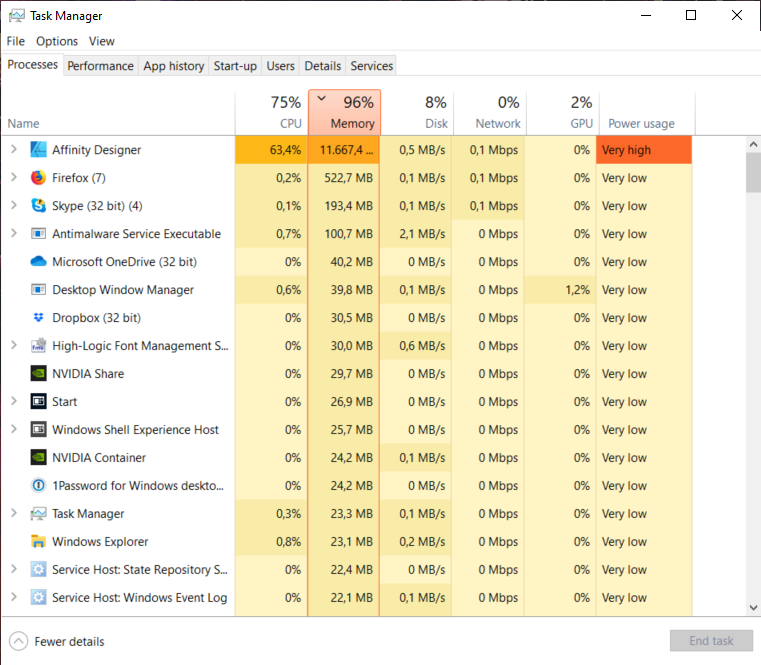Expand Windows Shell Experience Host row
This screenshot has width=761, height=665.
[14, 430]
